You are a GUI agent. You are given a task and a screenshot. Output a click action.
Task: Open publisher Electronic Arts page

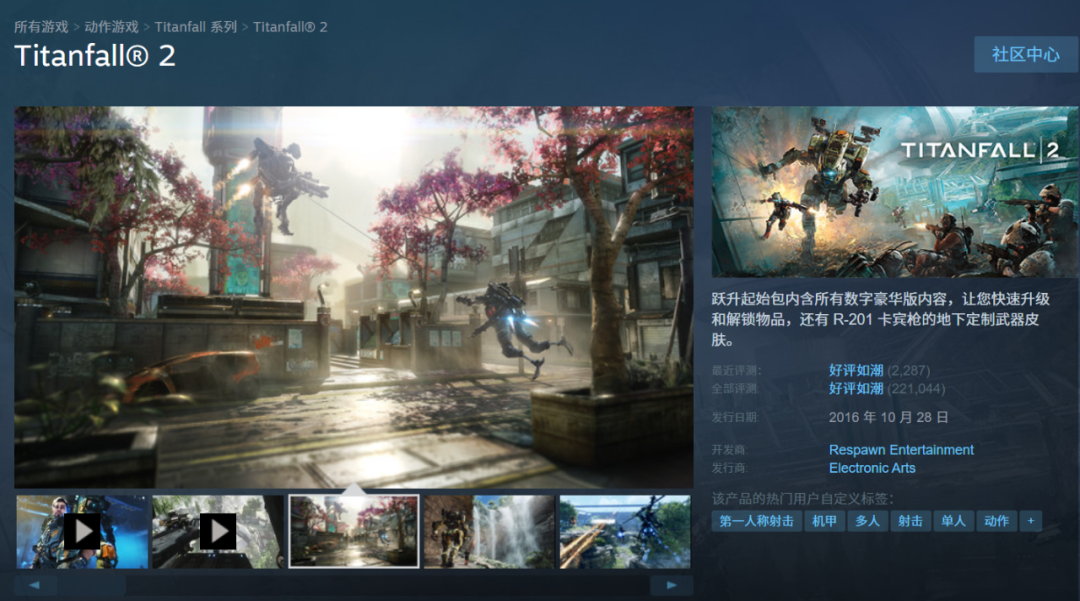coord(872,468)
